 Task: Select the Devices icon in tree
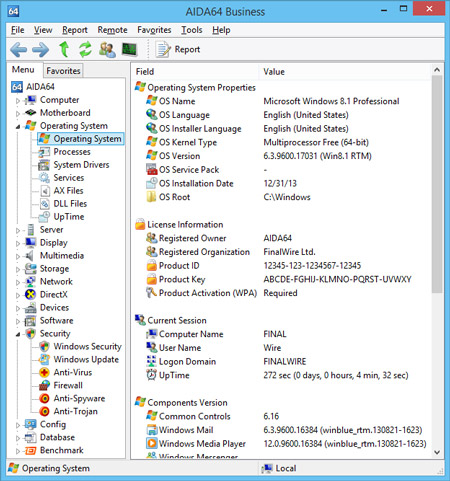pyautogui.click(x=30, y=308)
